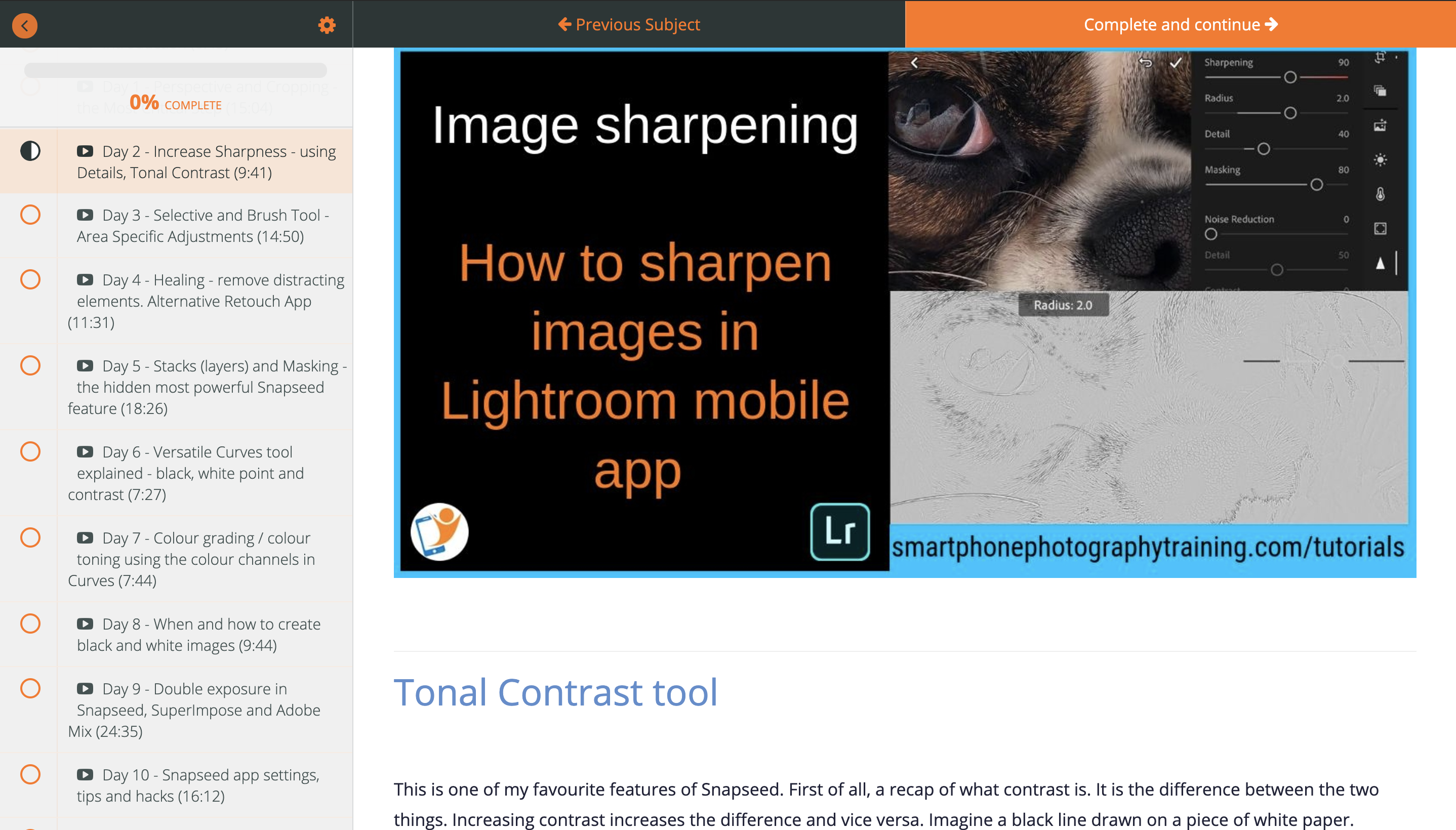Click video icon beside Day 2 title
Image resolution: width=1456 pixels, height=830 pixels.
click(85, 151)
